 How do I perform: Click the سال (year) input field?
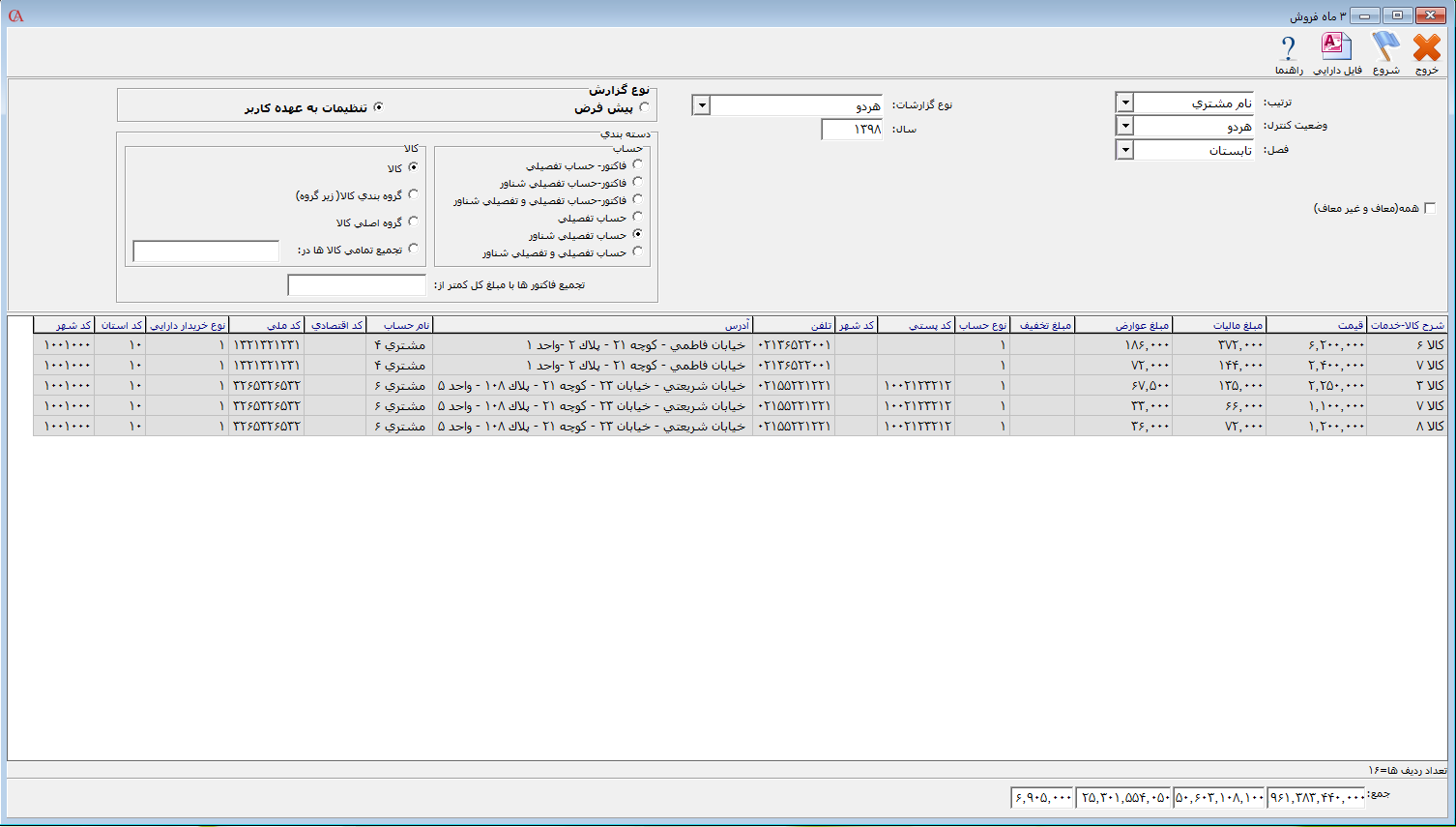(x=851, y=130)
